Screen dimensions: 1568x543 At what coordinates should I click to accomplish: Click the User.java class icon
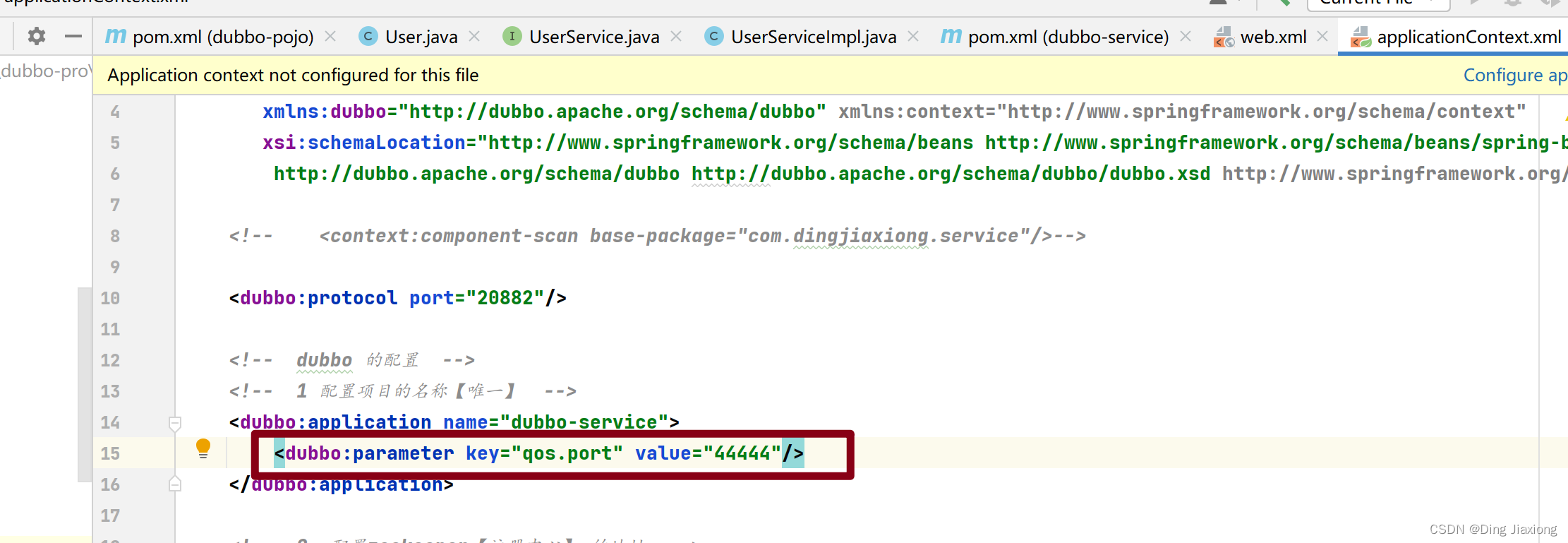[x=368, y=36]
